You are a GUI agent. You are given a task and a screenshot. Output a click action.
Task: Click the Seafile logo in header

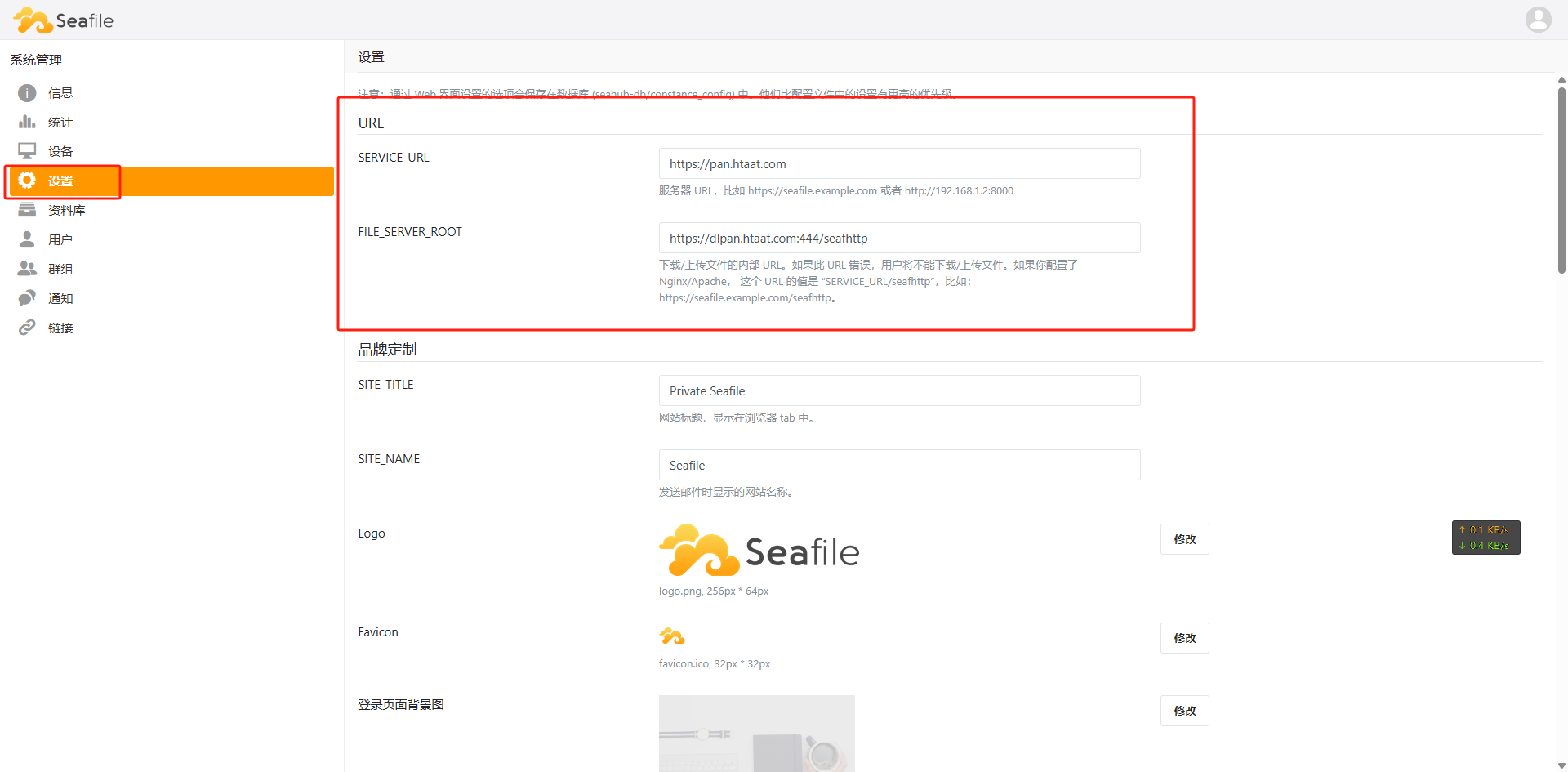point(64,20)
